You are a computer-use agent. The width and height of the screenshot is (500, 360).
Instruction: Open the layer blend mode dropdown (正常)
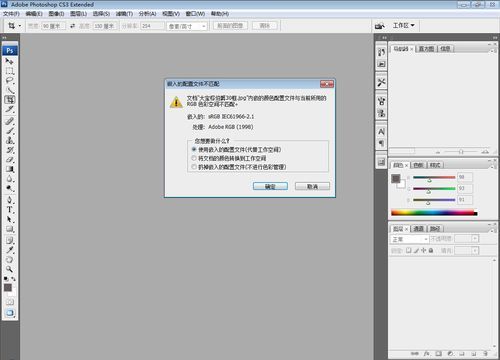pos(409,239)
